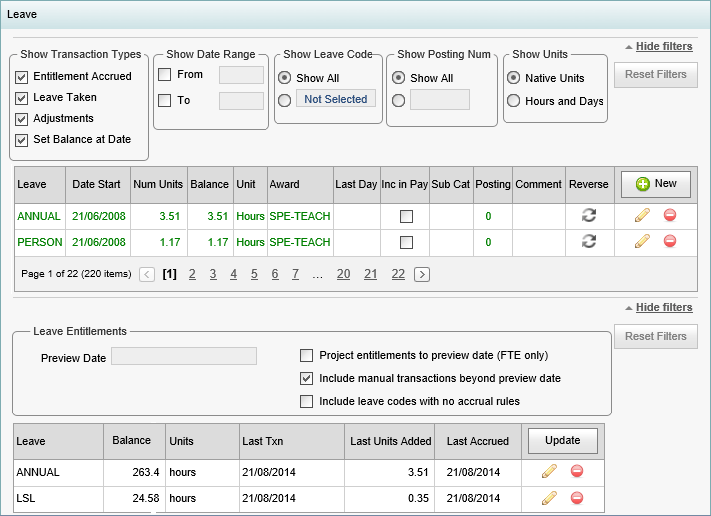711x516 pixels.
Task: Click the reverse icon for the ANNUAL transaction
Action: click(589, 215)
